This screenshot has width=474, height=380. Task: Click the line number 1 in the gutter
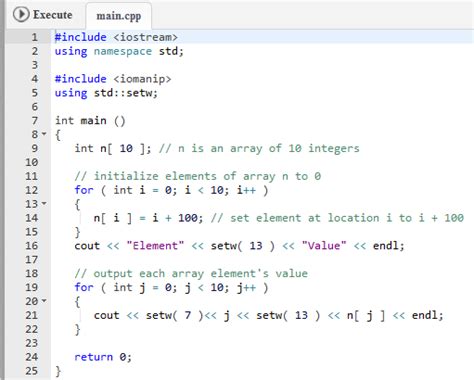35,37
